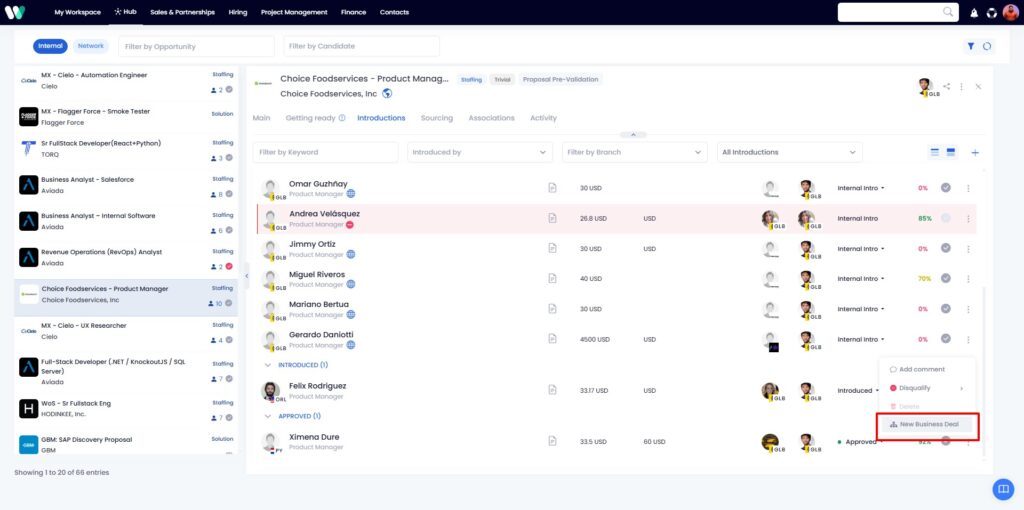
Task: Switch to the Sourcing tab
Action: (x=437, y=118)
